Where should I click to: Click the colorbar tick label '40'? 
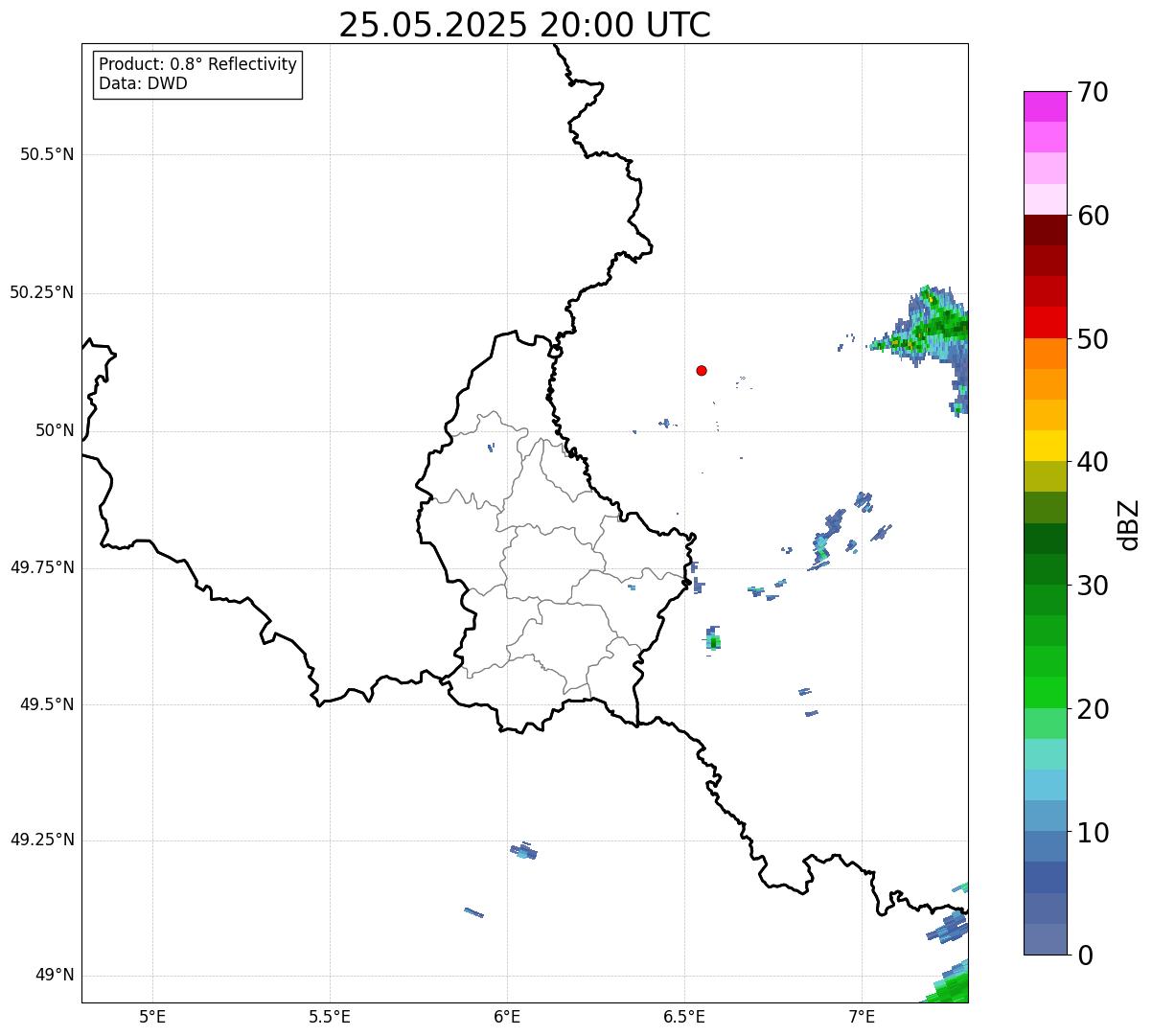(1093, 462)
